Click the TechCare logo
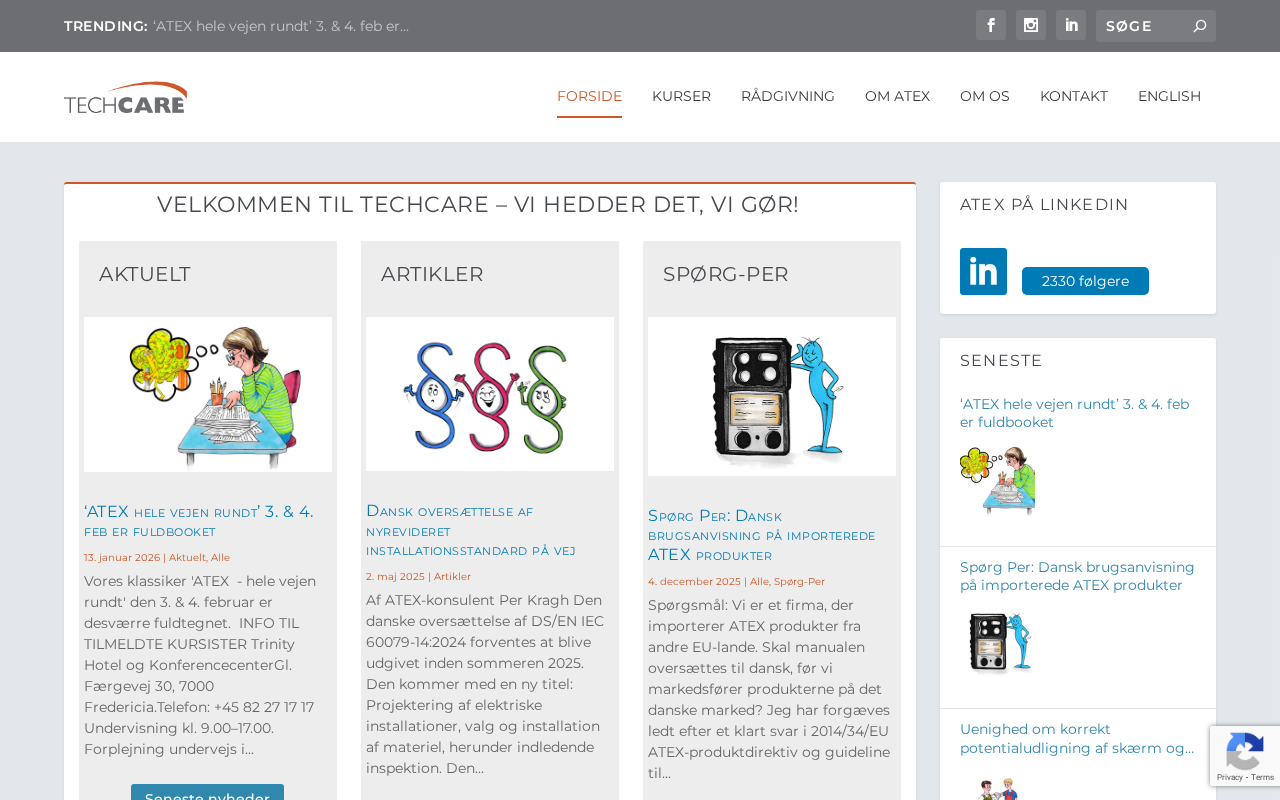Image resolution: width=1280 pixels, height=800 pixels. point(126,97)
